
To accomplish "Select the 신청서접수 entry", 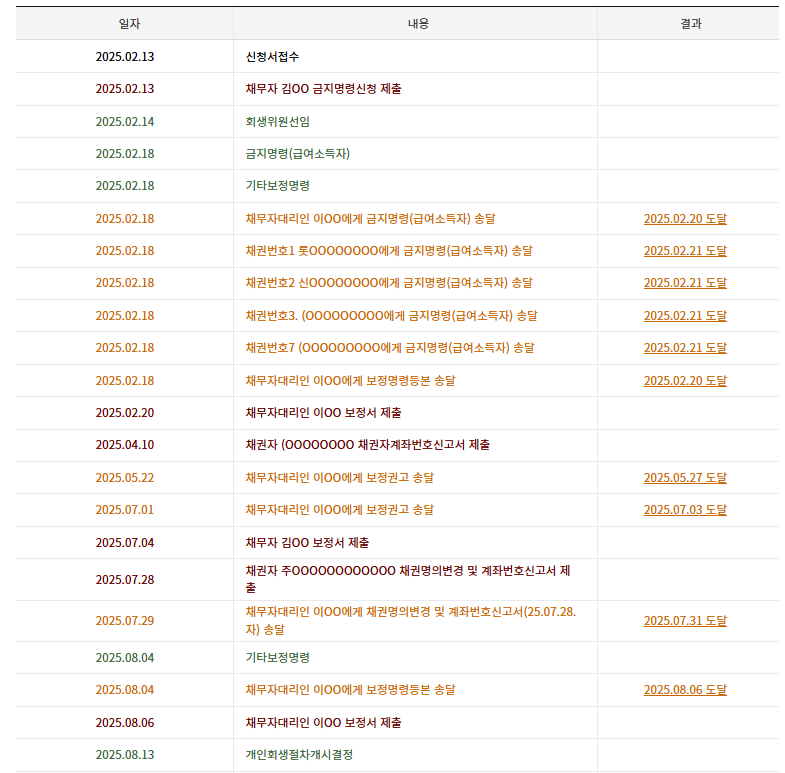I will [272, 57].
